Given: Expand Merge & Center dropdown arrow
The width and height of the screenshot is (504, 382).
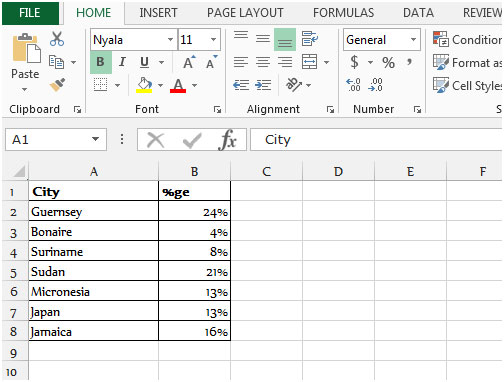Looking at the screenshot, I should tap(326, 62).
